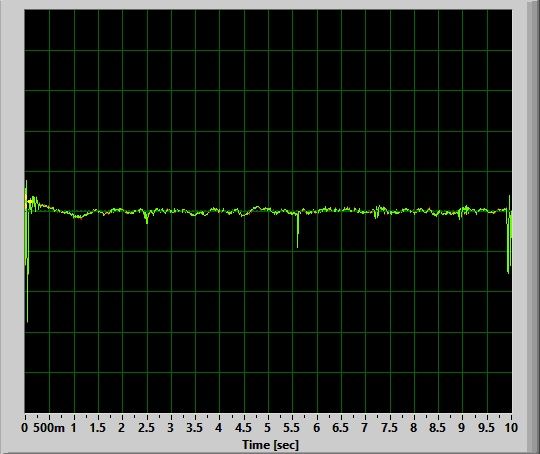Click the 0 label on time axis
Screen dimensions: 540x454
tap(24, 428)
